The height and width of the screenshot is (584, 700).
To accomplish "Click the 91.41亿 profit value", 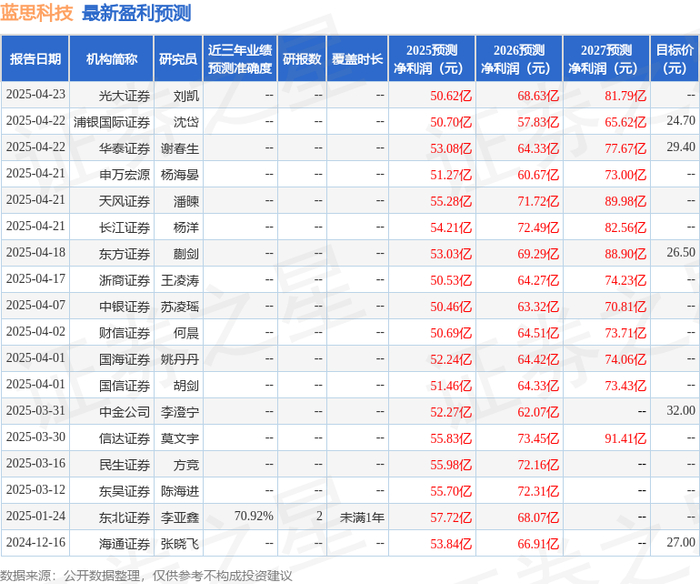I will [x=625, y=438].
